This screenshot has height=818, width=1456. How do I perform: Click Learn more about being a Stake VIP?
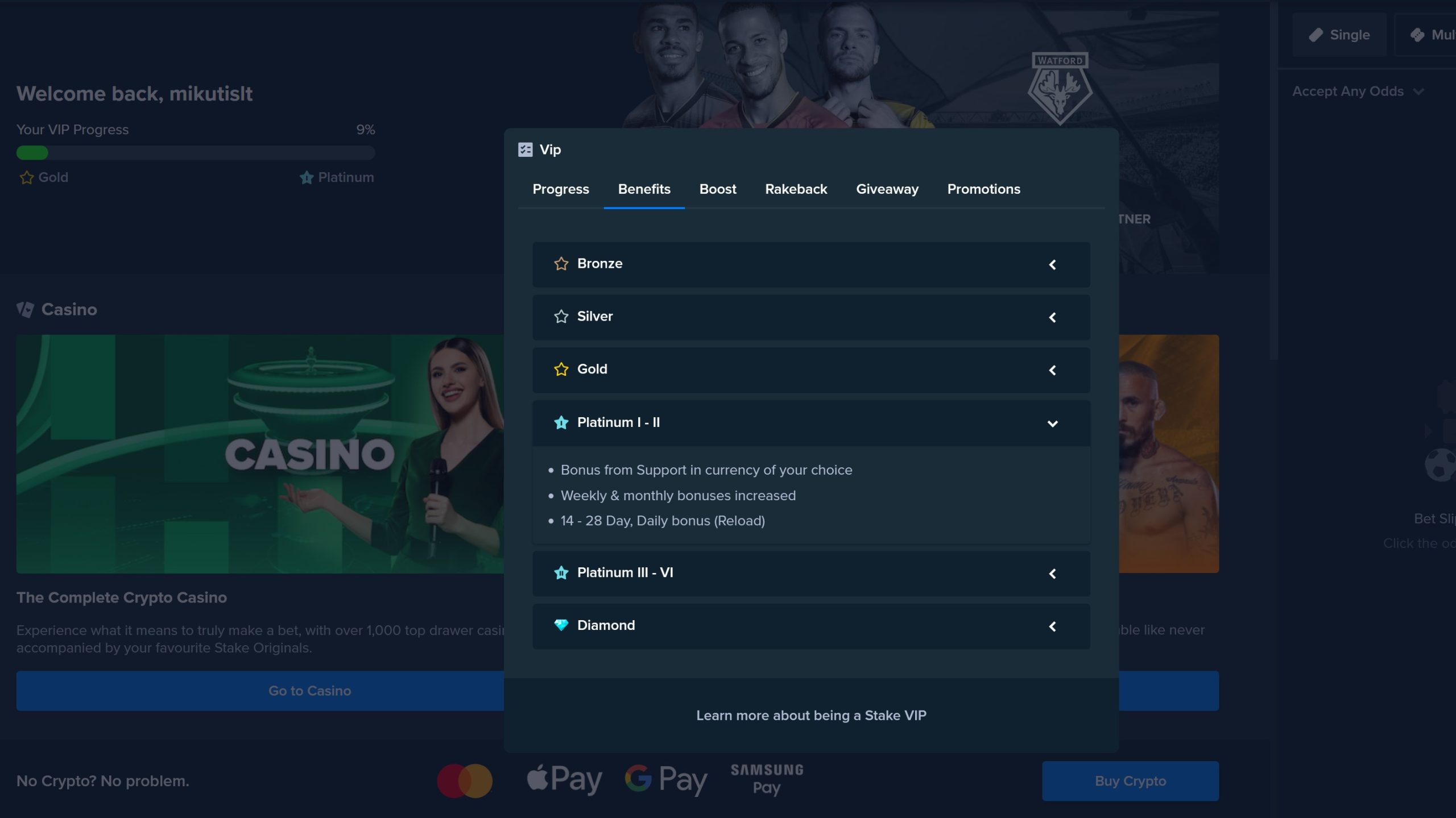click(811, 714)
